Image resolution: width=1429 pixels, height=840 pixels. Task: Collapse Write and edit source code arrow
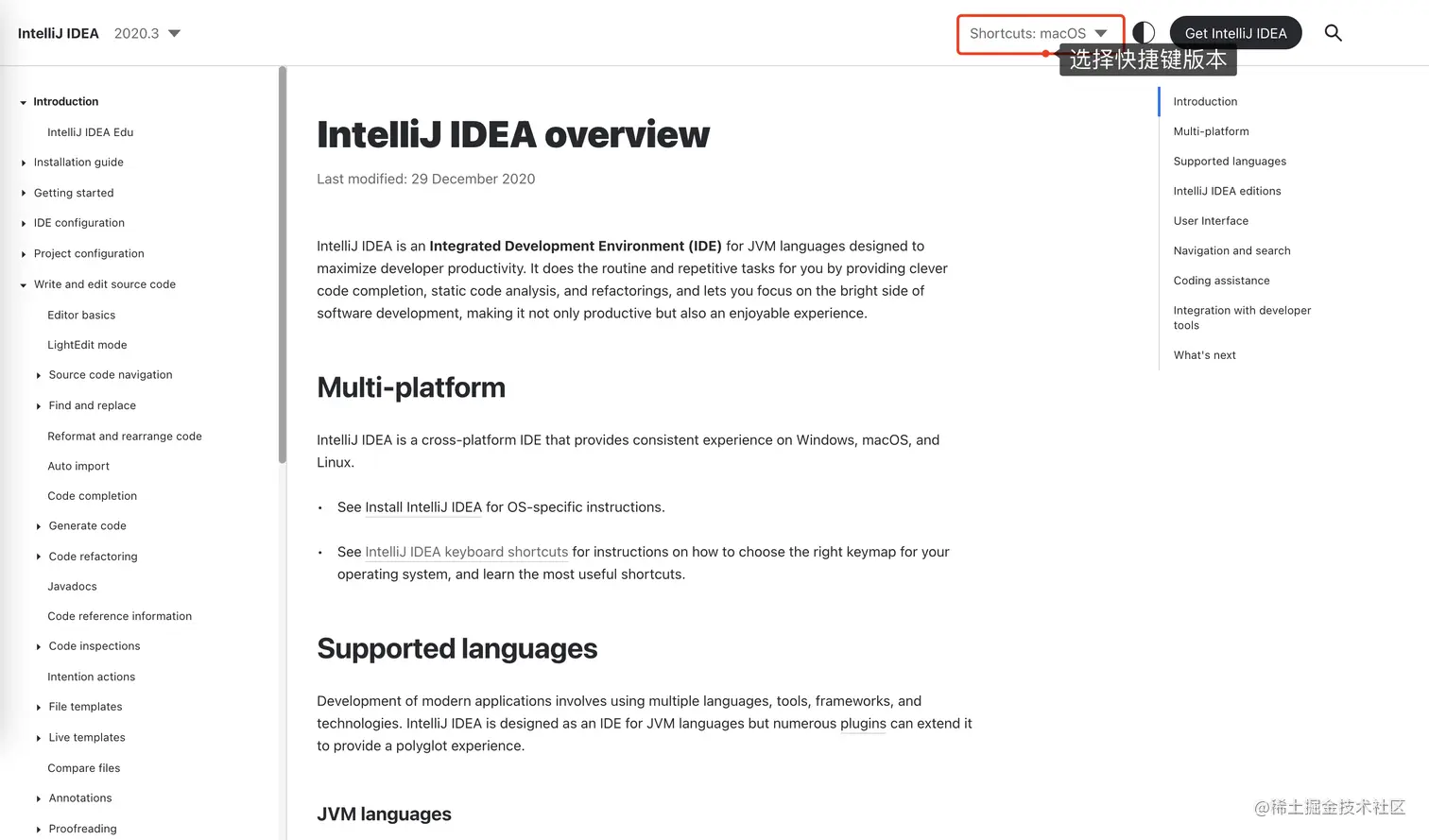tap(23, 284)
